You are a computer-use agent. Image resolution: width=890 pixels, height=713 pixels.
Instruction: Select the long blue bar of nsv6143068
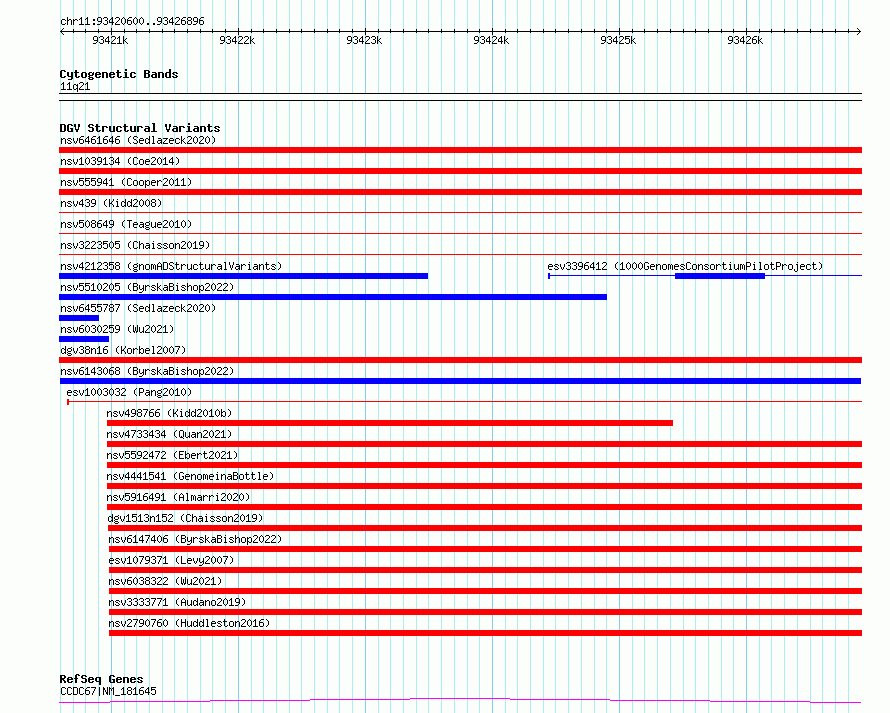[x=460, y=381]
